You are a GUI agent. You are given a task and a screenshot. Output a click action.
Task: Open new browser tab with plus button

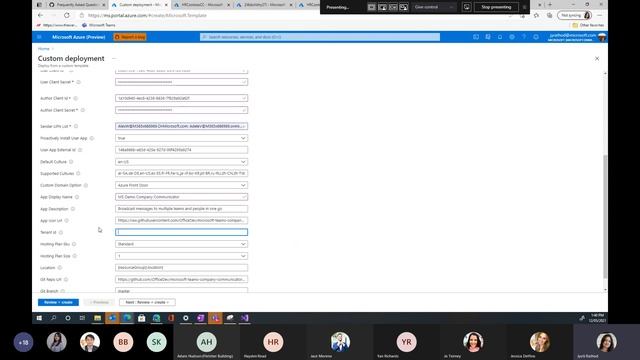(550, 4)
